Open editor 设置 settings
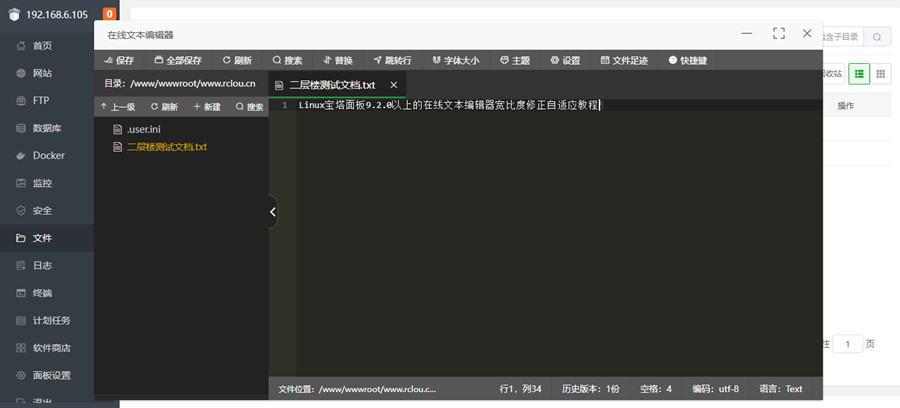The width and height of the screenshot is (900, 408). [565, 60]
